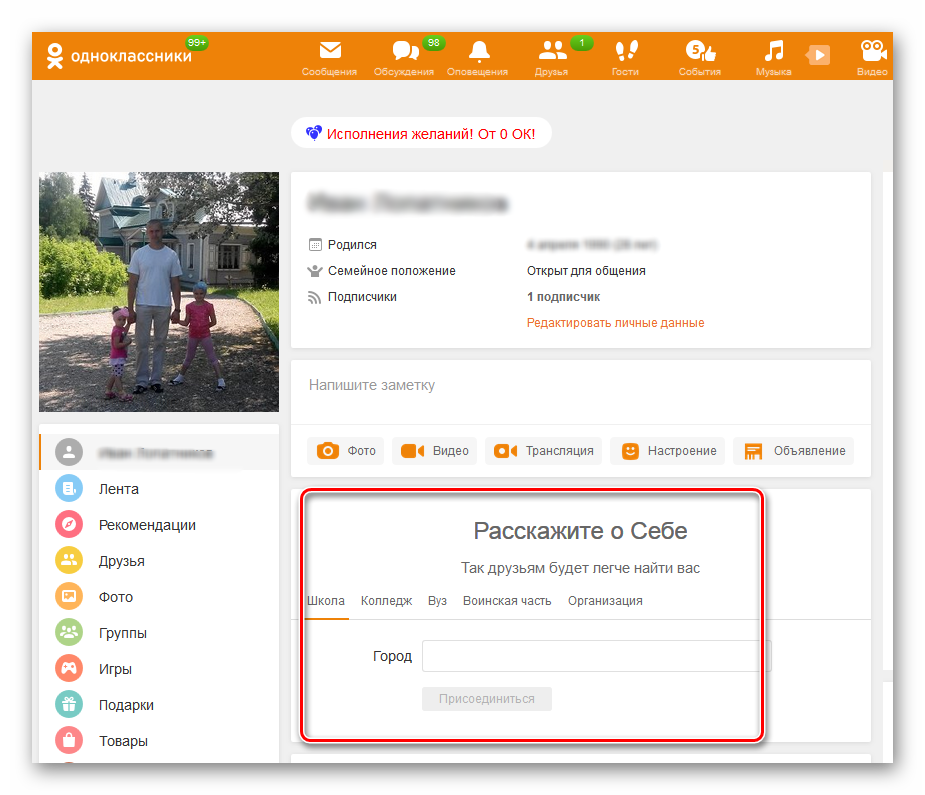Start a Трансляция broadcast
Image resolution: width=925 pixels, height=795 pixels.
[544, 451]
